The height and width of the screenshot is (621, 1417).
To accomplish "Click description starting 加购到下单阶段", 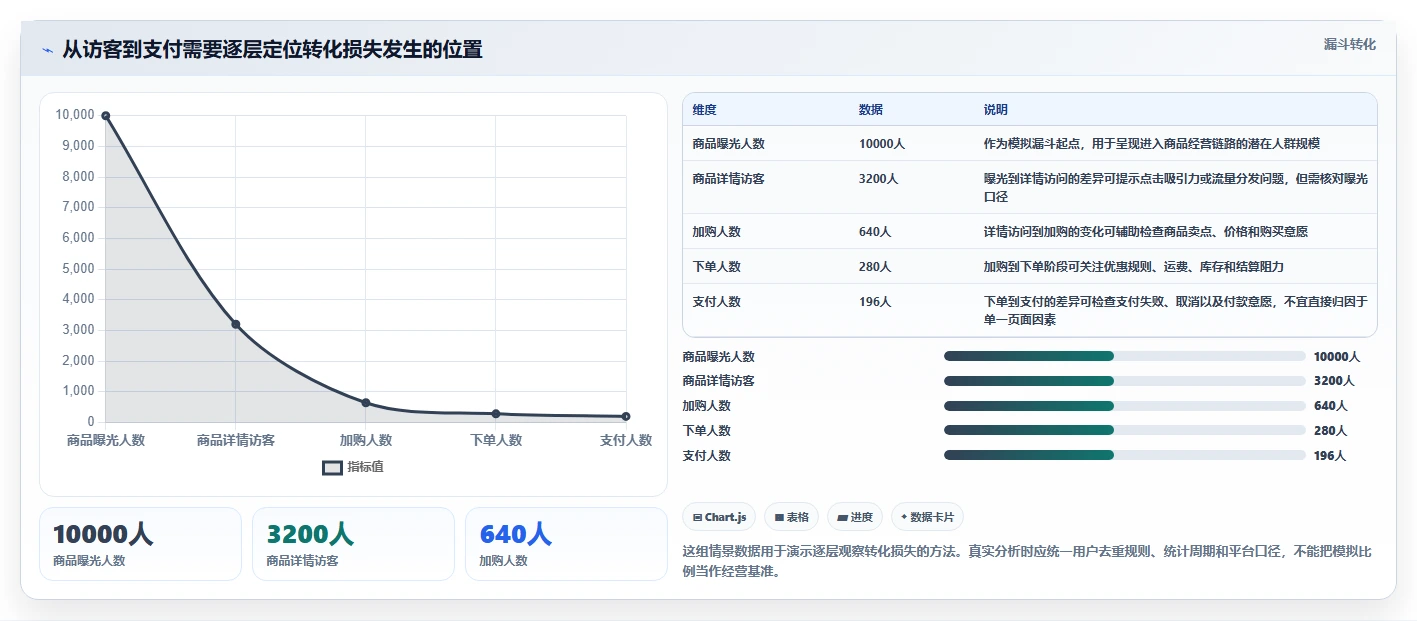I will click(x=1134, y=267).
